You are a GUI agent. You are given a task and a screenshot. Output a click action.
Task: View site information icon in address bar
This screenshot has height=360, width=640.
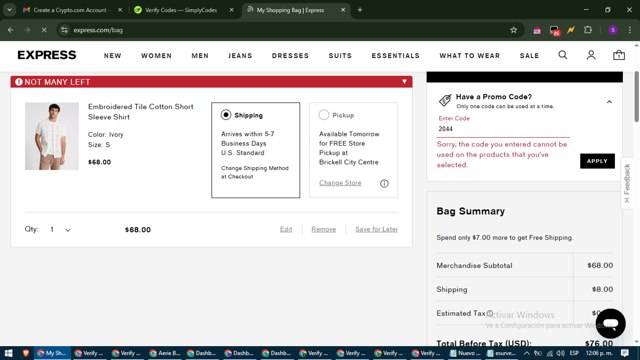point(64,30)
